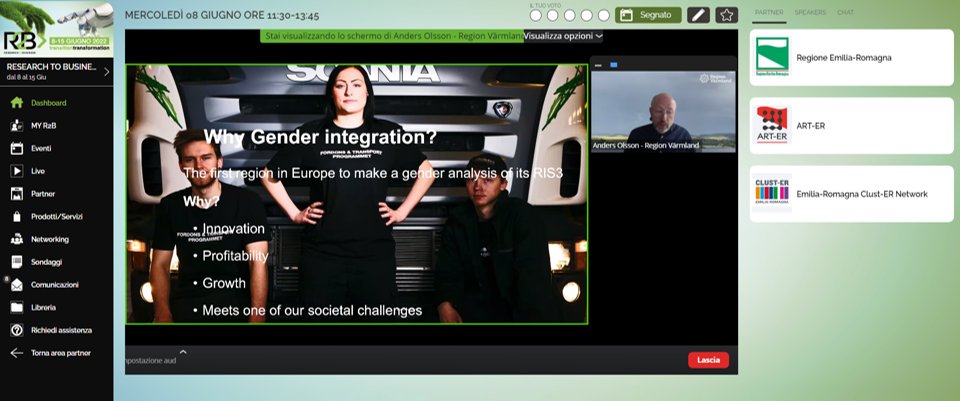Click the blue view-mode icon on video panel

613,65
